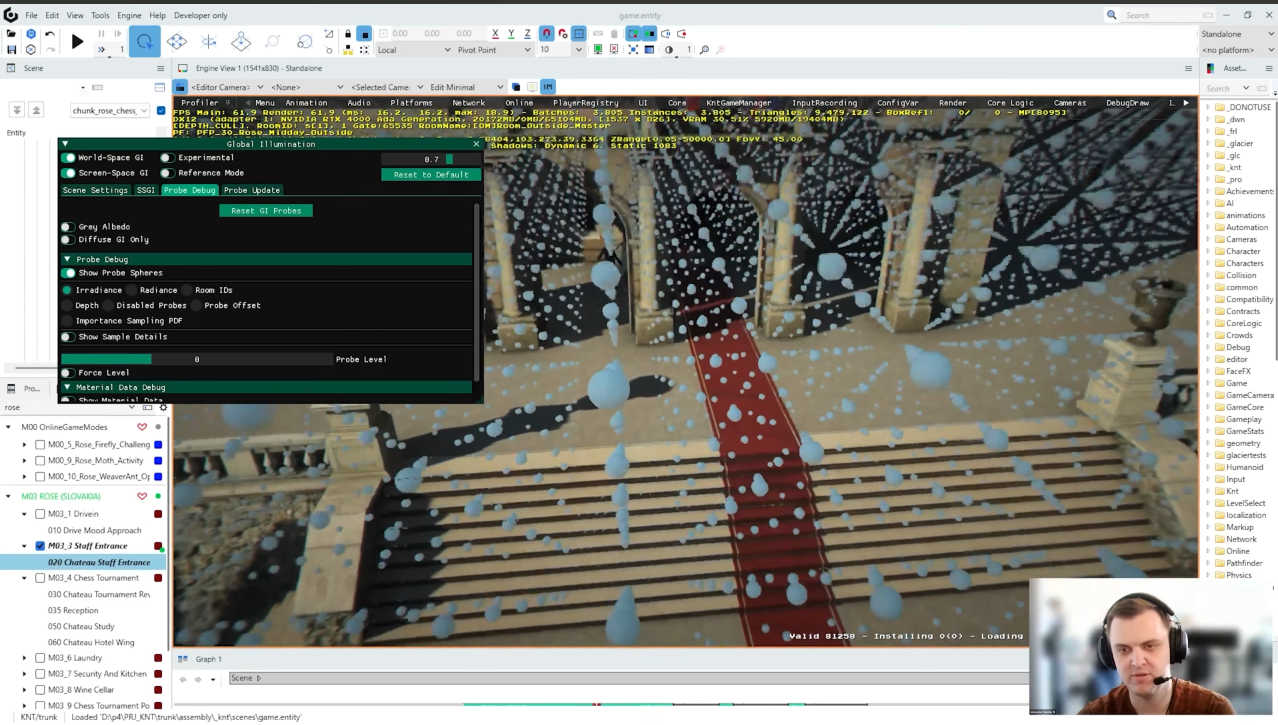Screen dimensions: 1278x725
Task: Click the padlock icon in the toolbar
Action: click(x=348, y=34)
